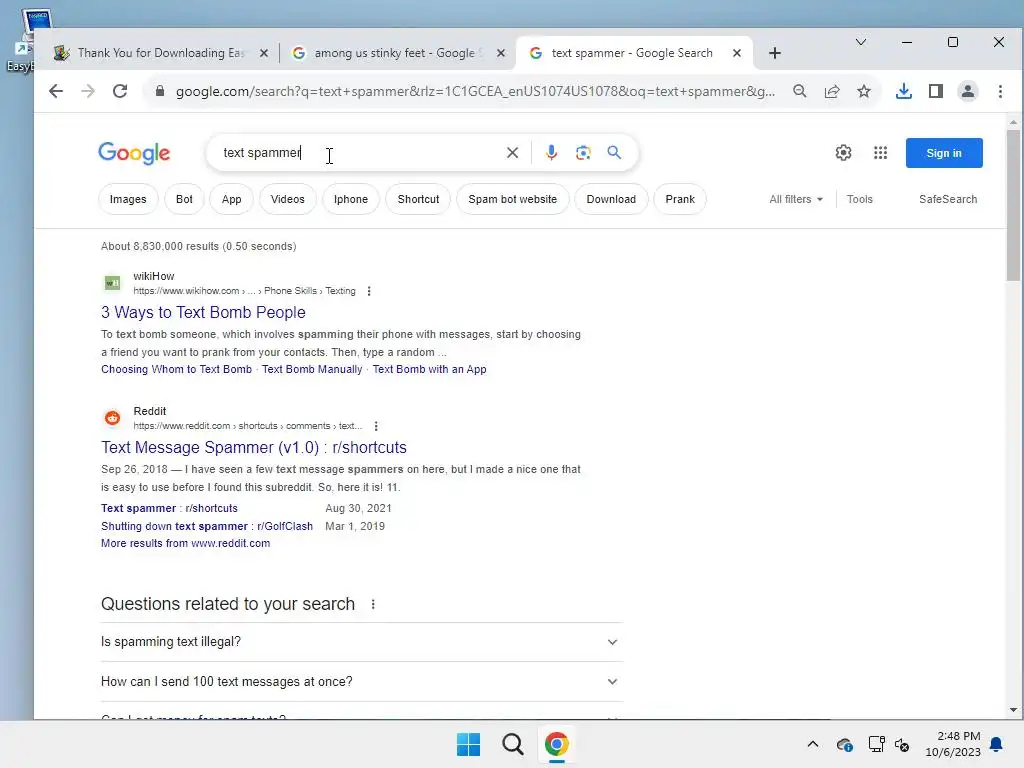The height and width of the screenshot is (768, 1024).
Task: Click in the Google search input field
Action: (x=359, y=153)
